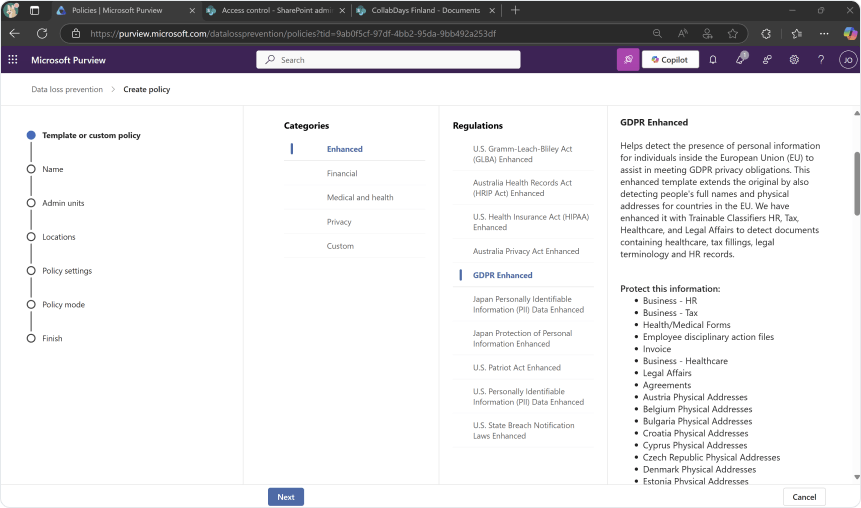Select Template or custom policy step
Viewport: 861px width, 508px height.
click(x=91, y=135)
